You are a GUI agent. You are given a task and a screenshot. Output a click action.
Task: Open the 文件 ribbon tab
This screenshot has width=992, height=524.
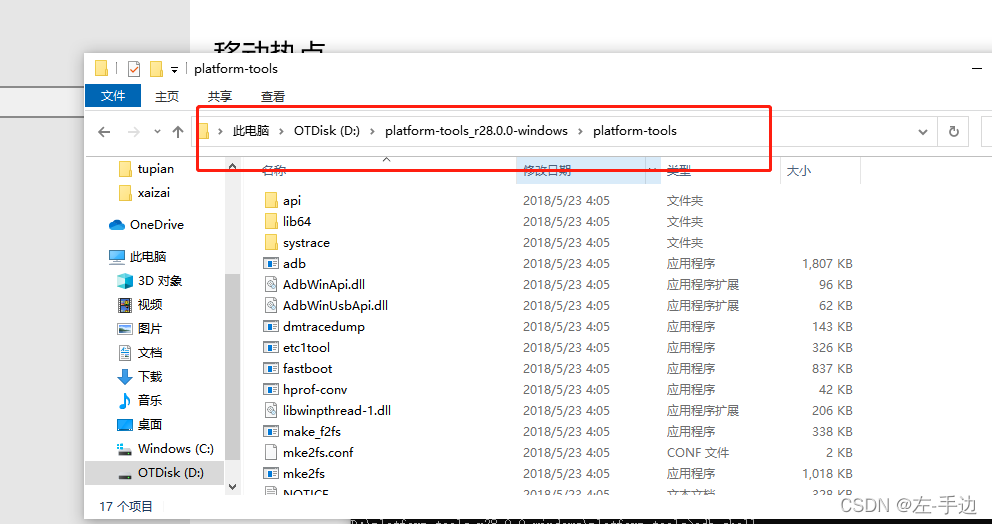click(x=113, y=96)
